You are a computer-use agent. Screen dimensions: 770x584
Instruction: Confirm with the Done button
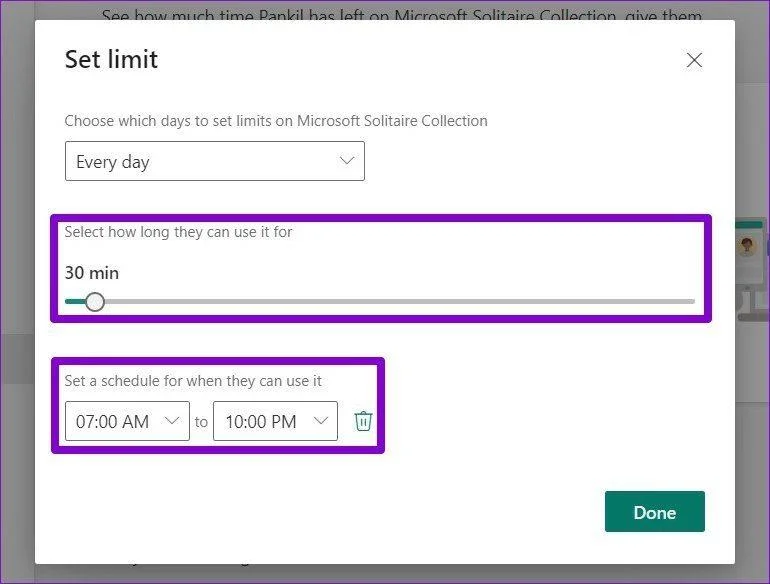(x=655, y=511)
